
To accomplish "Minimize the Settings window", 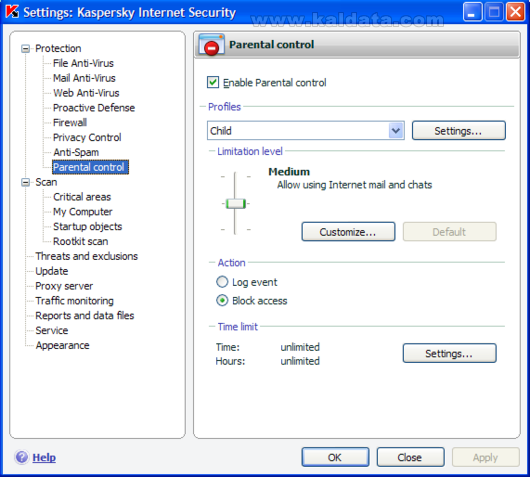I will (472, 12).
